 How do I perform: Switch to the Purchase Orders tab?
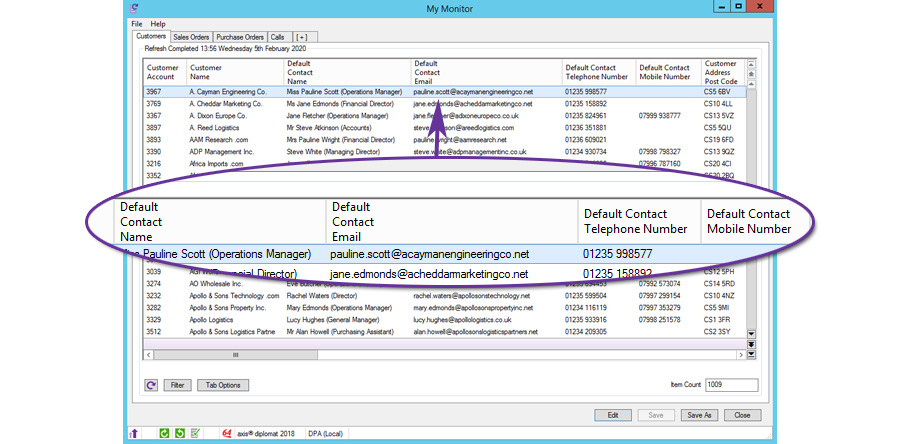click(240, 37)
